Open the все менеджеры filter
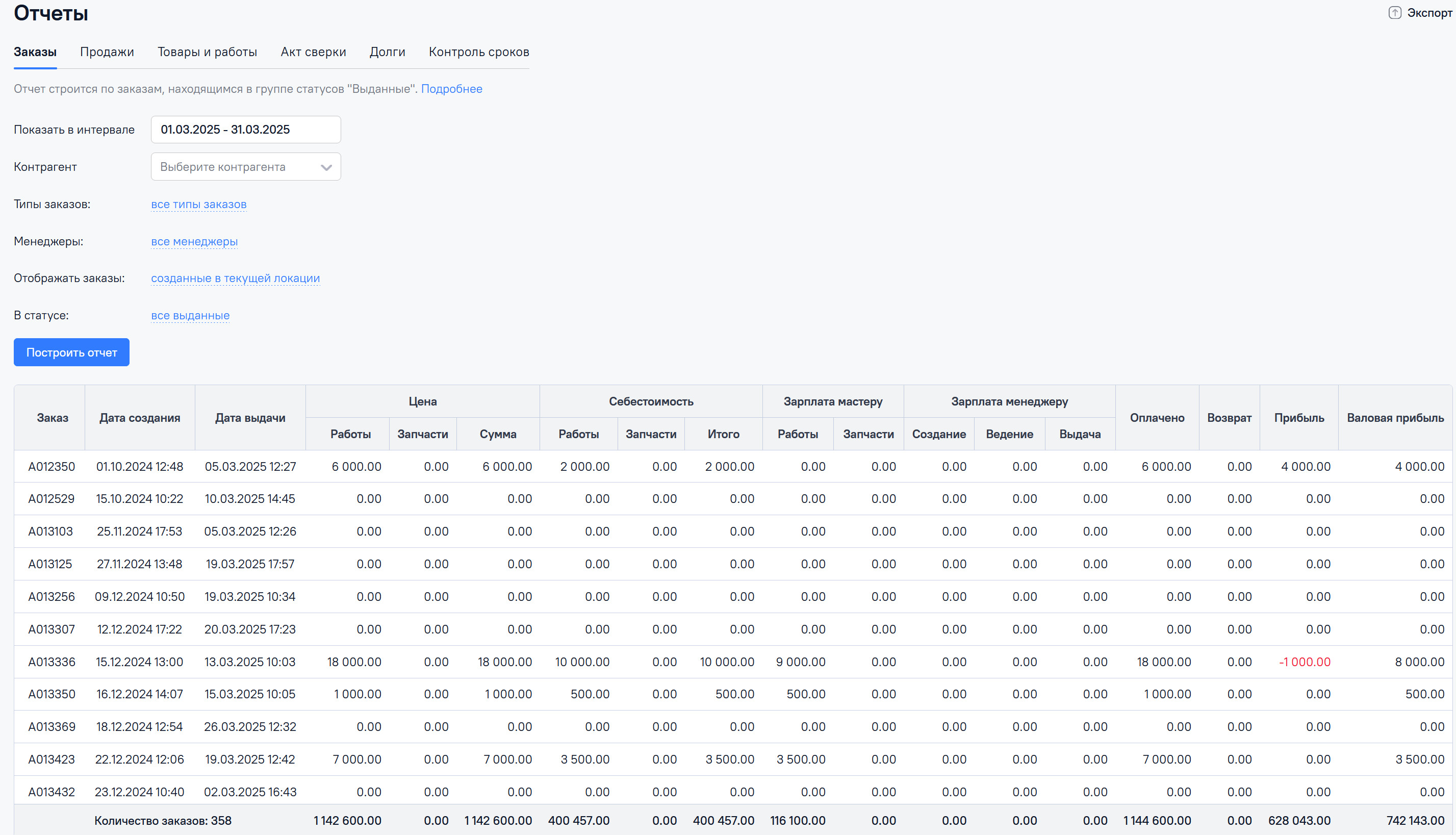Screen dimensions: 1456x835 194,242
